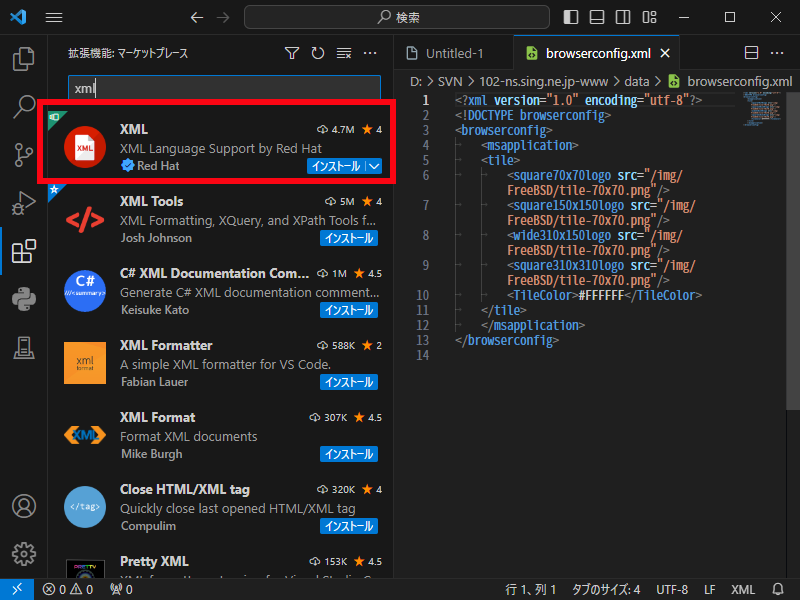Screen dimensions: 800x600
Task: Select the data breadcrumb segment
Action: click(636, 82)
